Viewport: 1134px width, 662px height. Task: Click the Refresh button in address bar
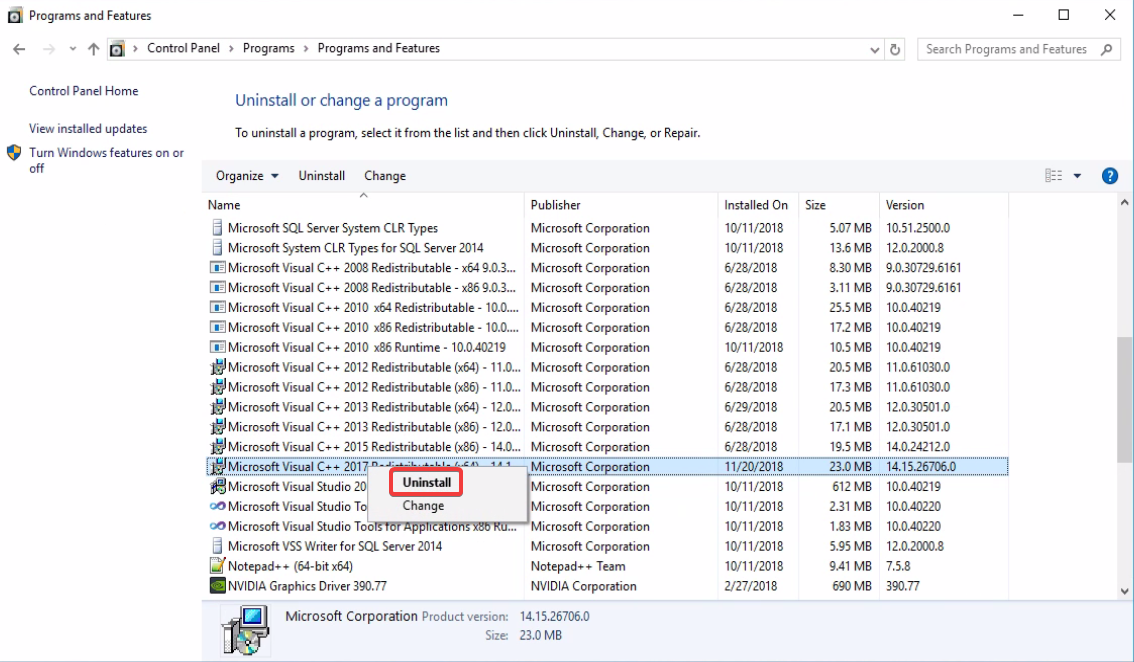tap(895, 49)
